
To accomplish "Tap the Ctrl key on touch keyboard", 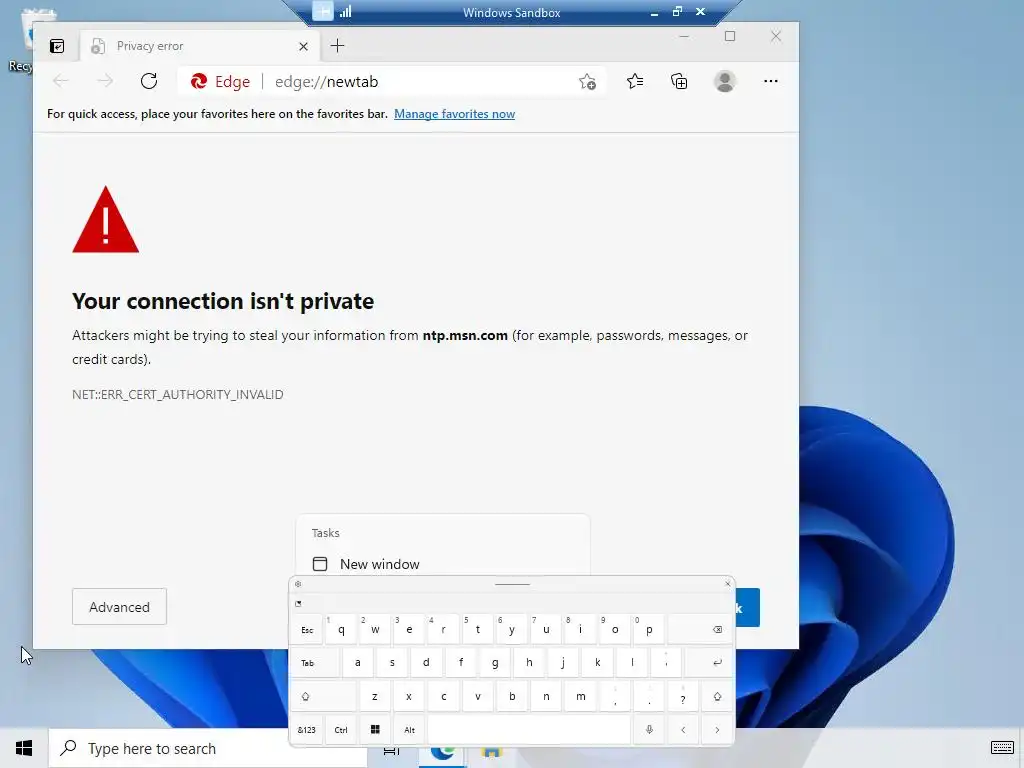I will (341, 730).
